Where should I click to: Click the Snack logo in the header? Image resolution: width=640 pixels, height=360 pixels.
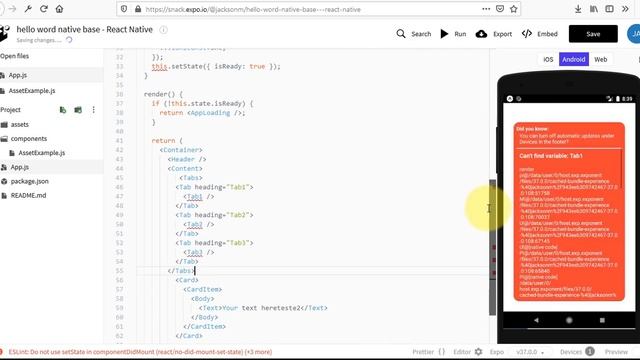4,33
